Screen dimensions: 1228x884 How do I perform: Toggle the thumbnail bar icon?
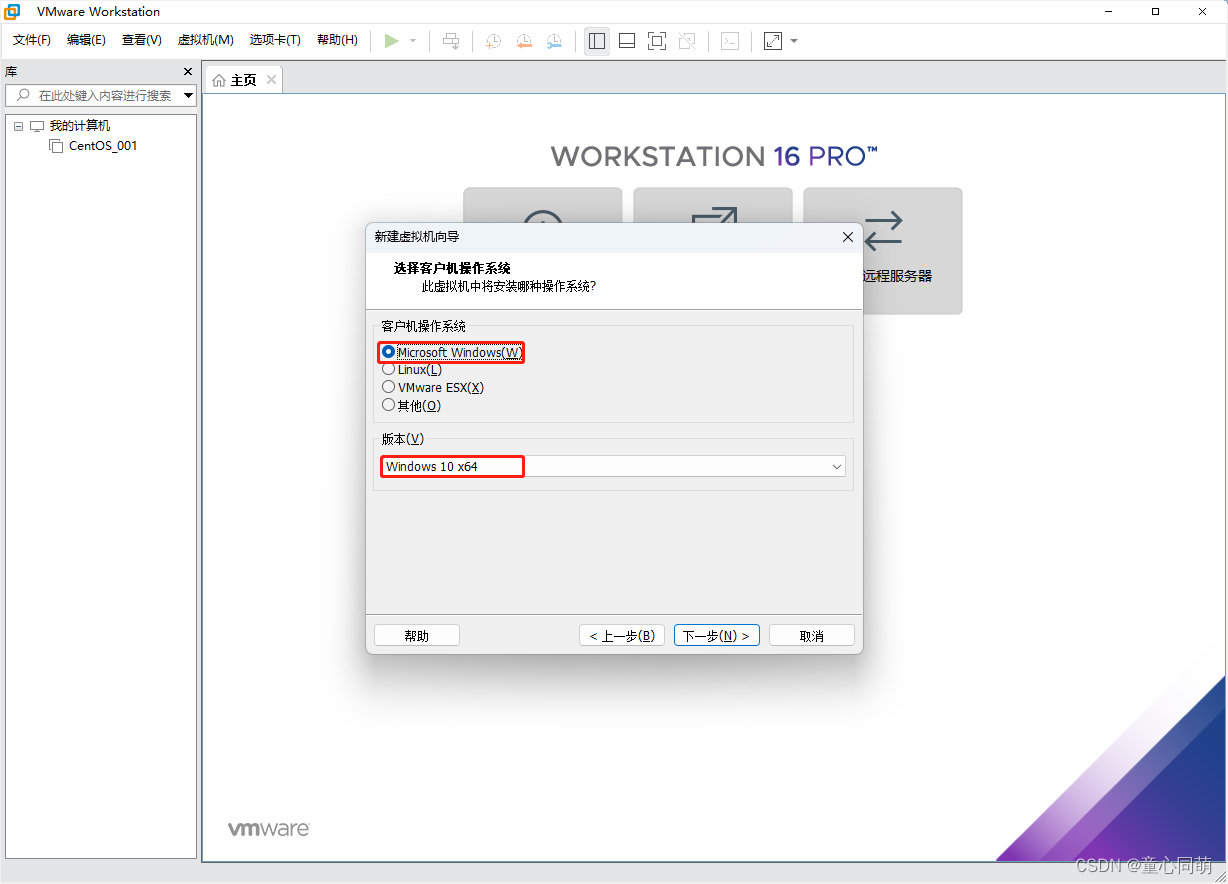pyautogui.click(x=627, y=41)
